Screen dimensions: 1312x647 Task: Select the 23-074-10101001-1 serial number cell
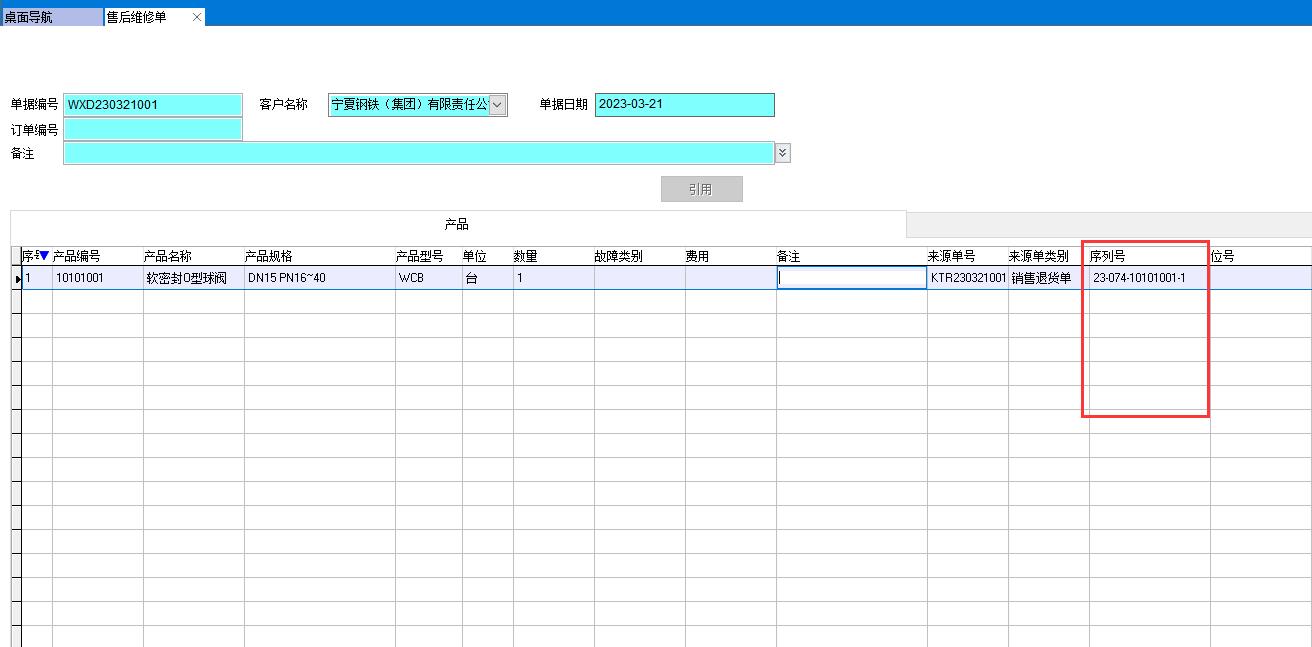point(1139,278)
